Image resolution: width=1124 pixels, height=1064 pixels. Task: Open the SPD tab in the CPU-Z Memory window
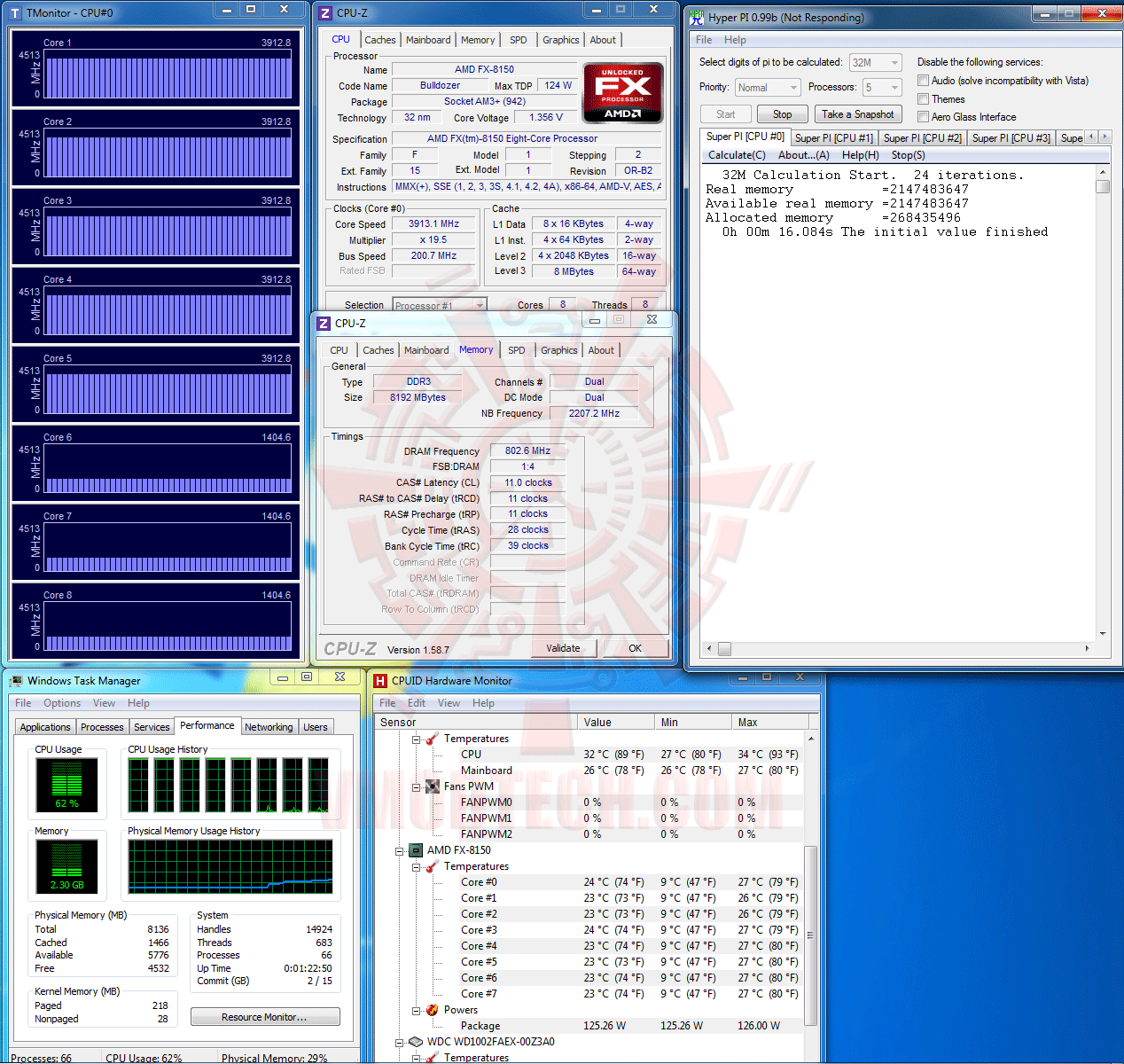click(x=517, y=350)
